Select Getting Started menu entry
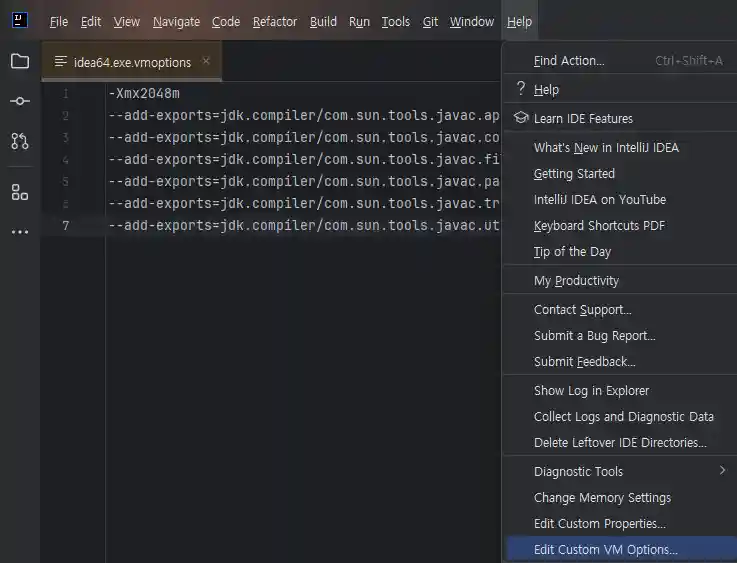 tap(620, 173)
